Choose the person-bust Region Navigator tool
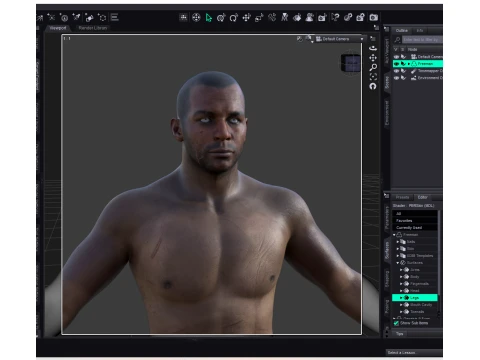 pyautogui.click(x=310, y=18)
